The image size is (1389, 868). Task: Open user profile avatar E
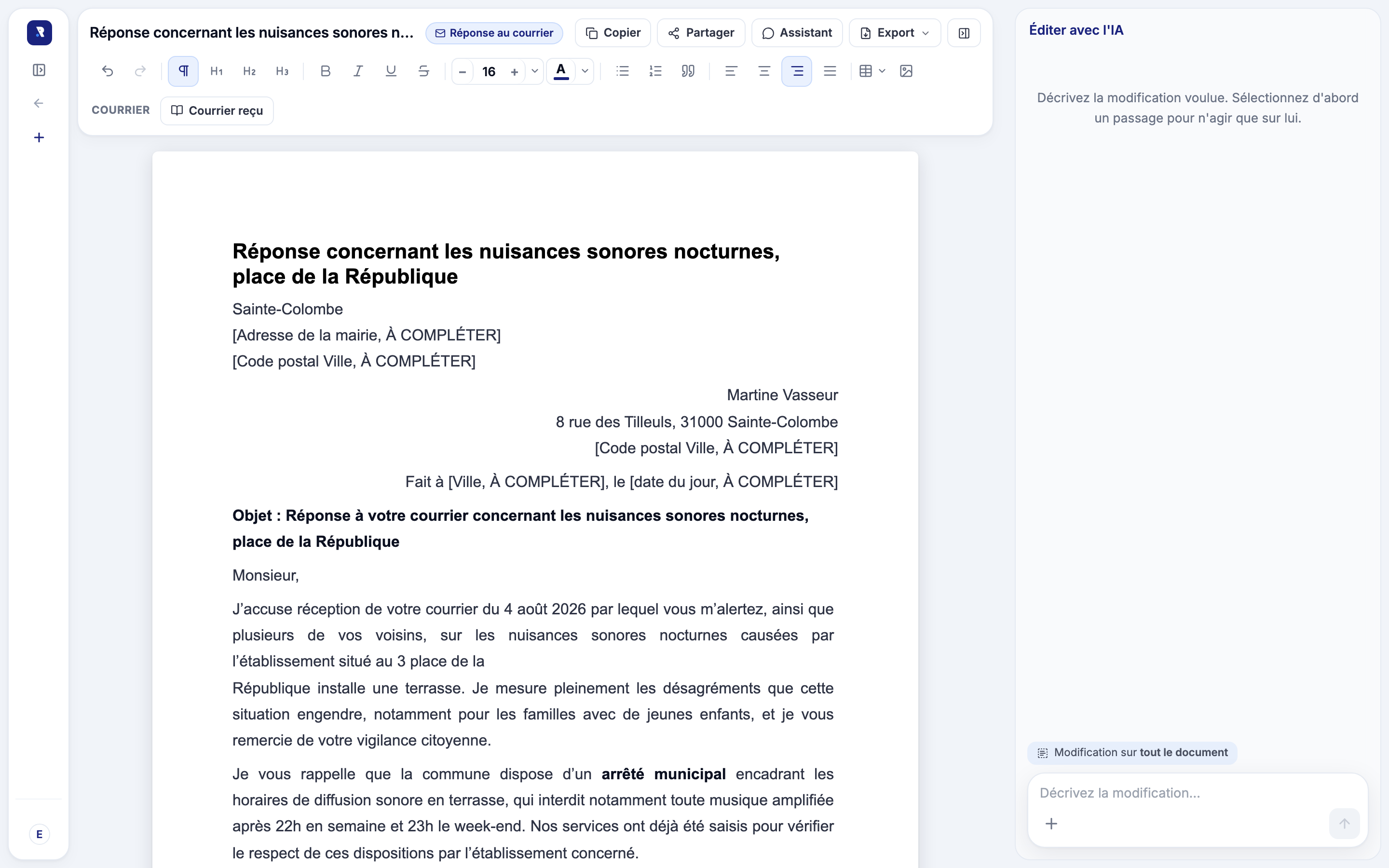39,834
